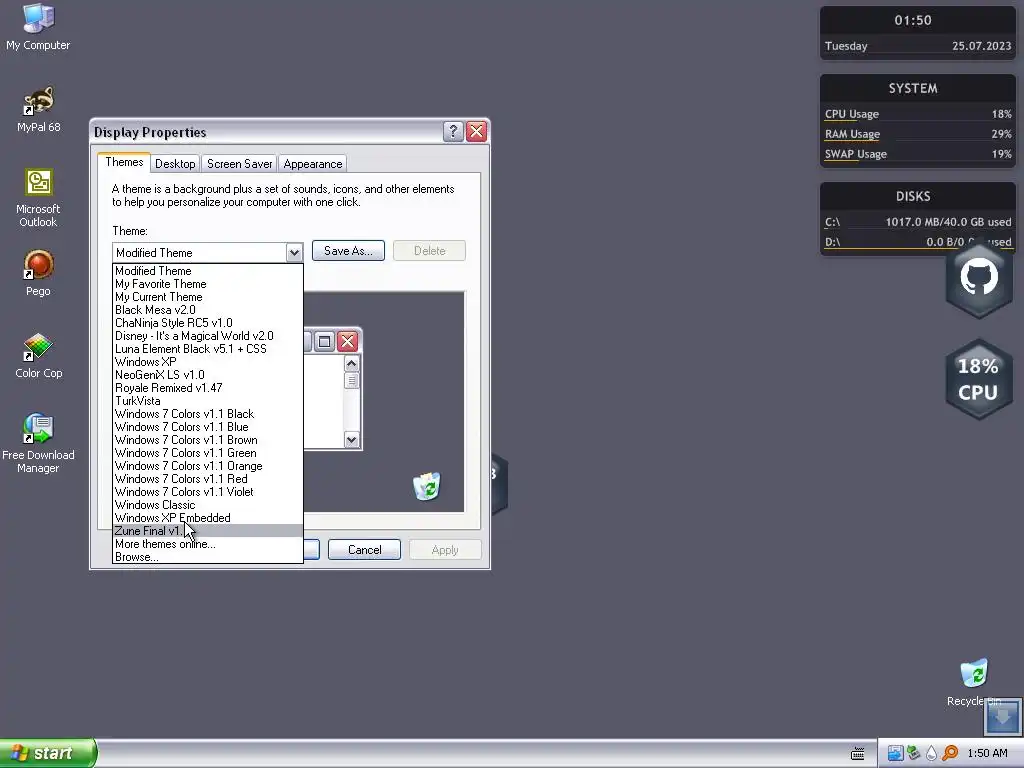Click the 01:50 clock widget
The height and width of the screenshot is (768, 1024).
point(913,20)
